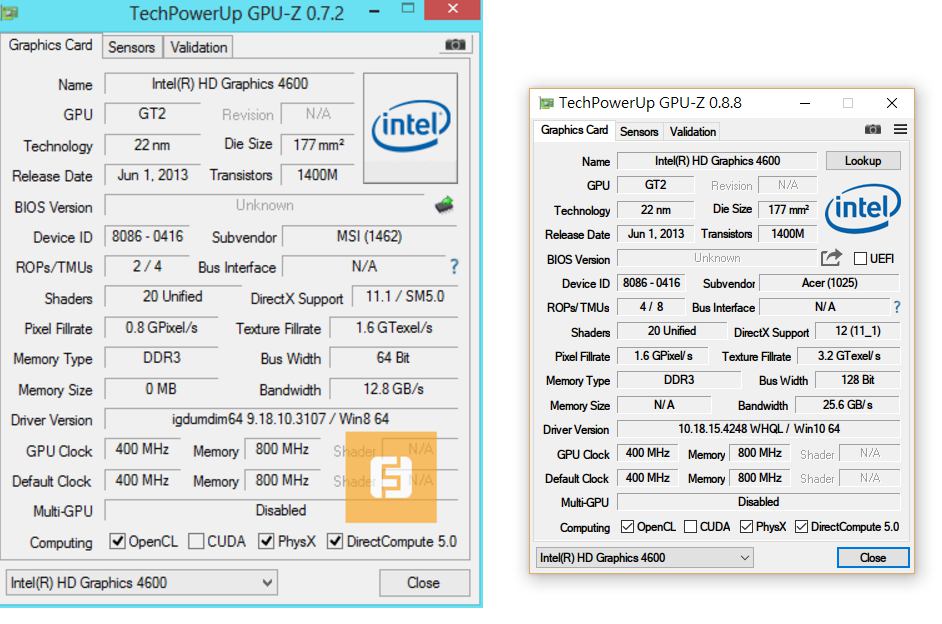Image resolution: width=942 pixels, height=624 pixels.
Task: Switch to Validation tab in GPU-Z 0.7.2
Action: pos(198,47)
